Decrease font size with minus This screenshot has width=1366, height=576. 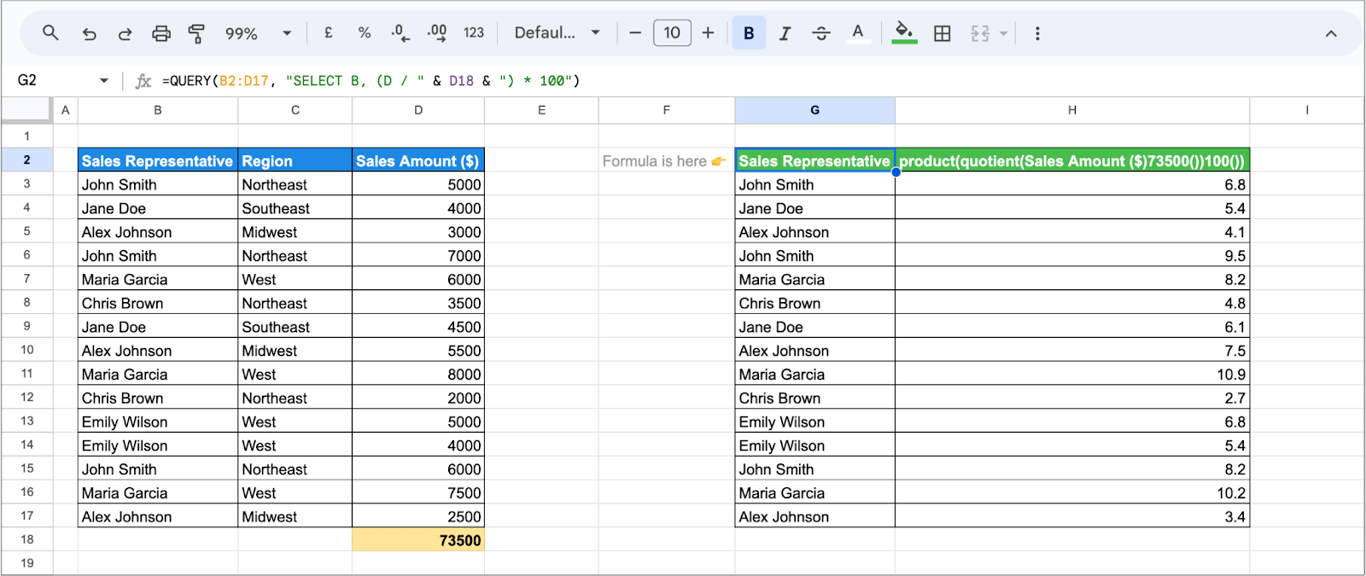635,33
